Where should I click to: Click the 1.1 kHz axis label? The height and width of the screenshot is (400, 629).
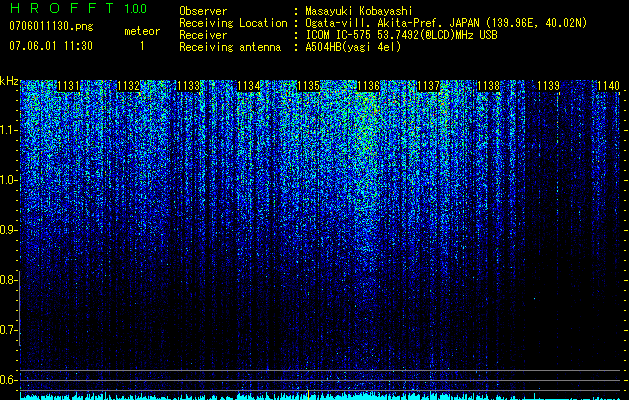[8, 130]
